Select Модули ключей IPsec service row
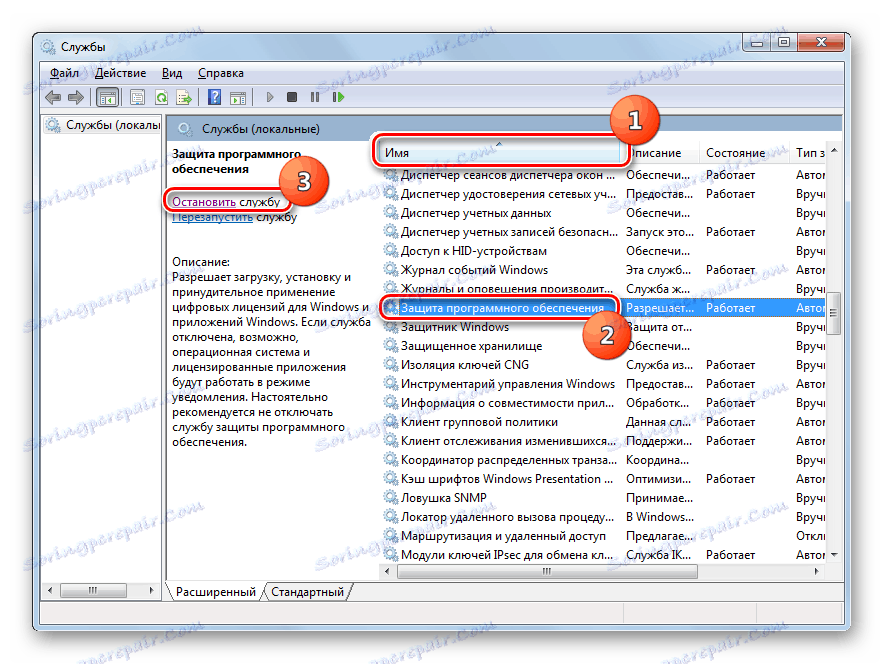 point(603,555)
